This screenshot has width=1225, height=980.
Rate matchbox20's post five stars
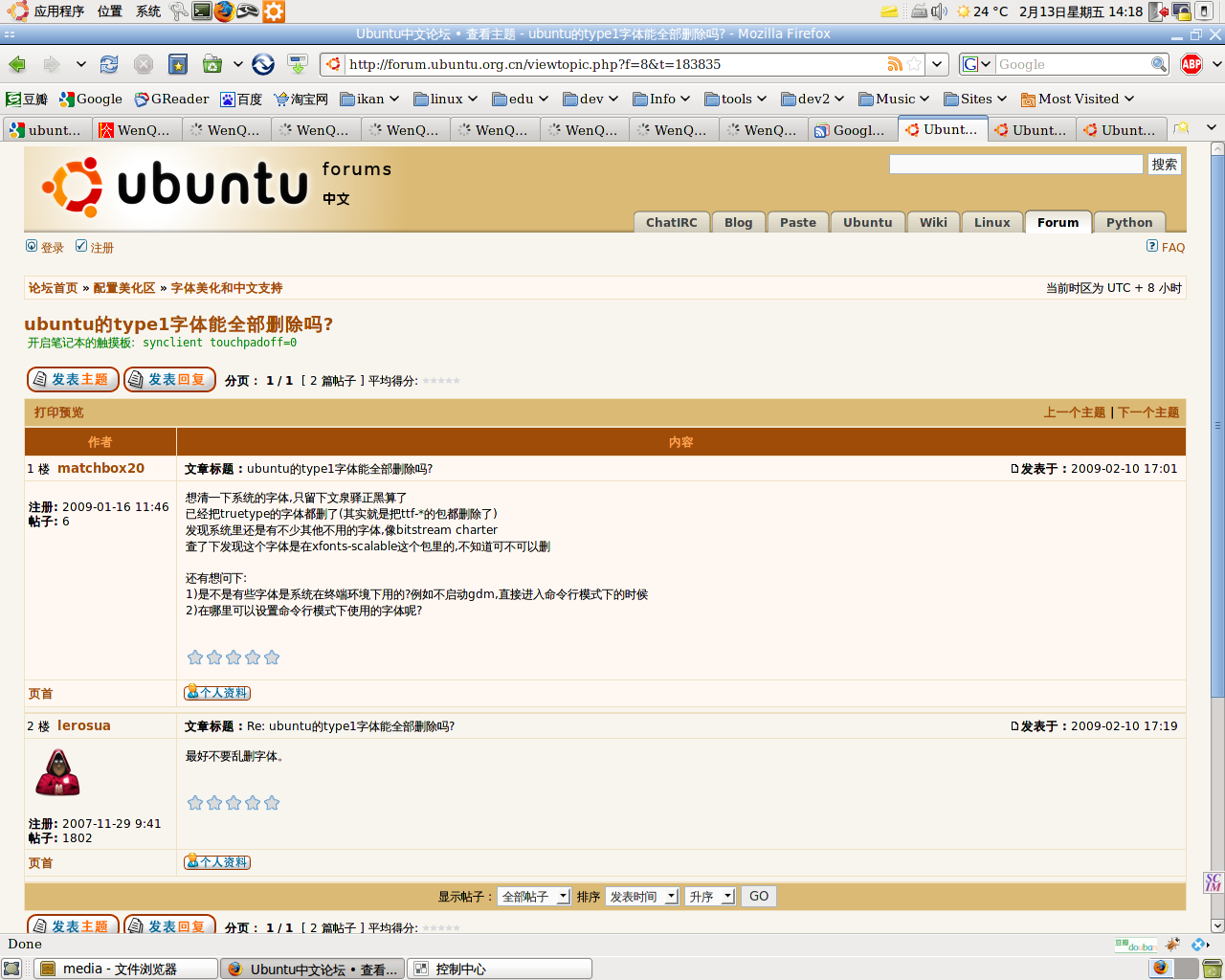(272, 657)
